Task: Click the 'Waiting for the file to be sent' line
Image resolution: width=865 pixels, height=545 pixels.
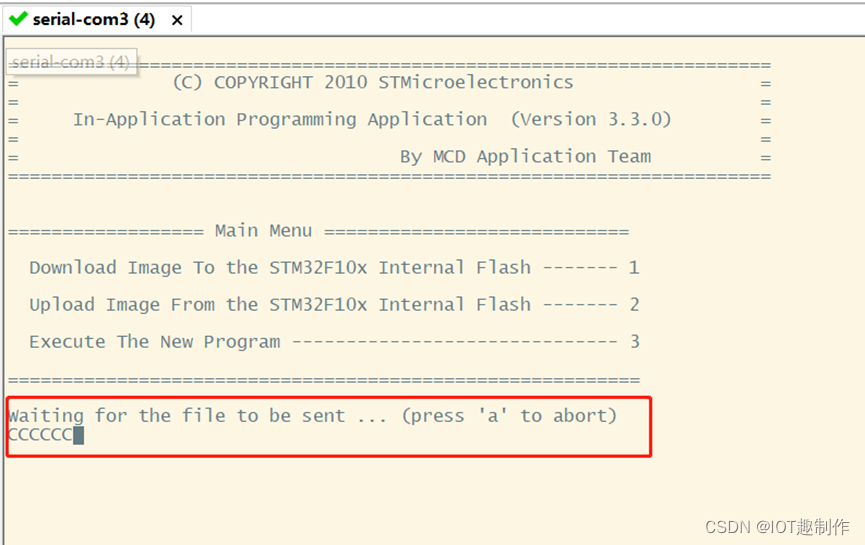Action: [313, 415]
